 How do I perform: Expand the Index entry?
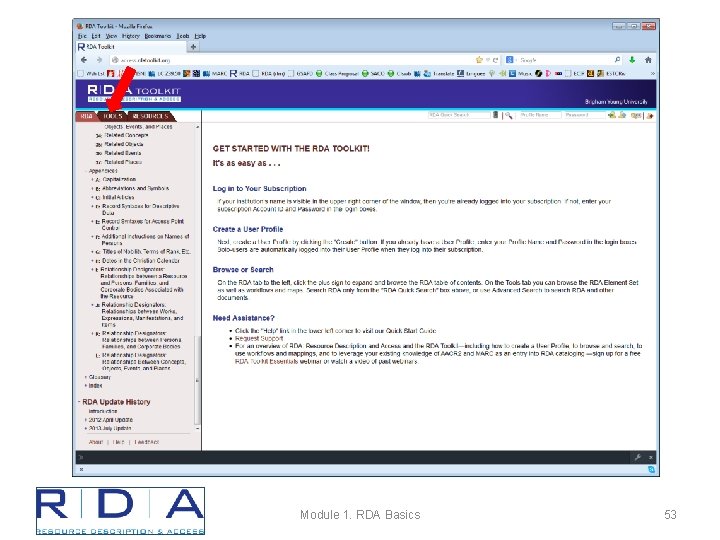(86, 386)
